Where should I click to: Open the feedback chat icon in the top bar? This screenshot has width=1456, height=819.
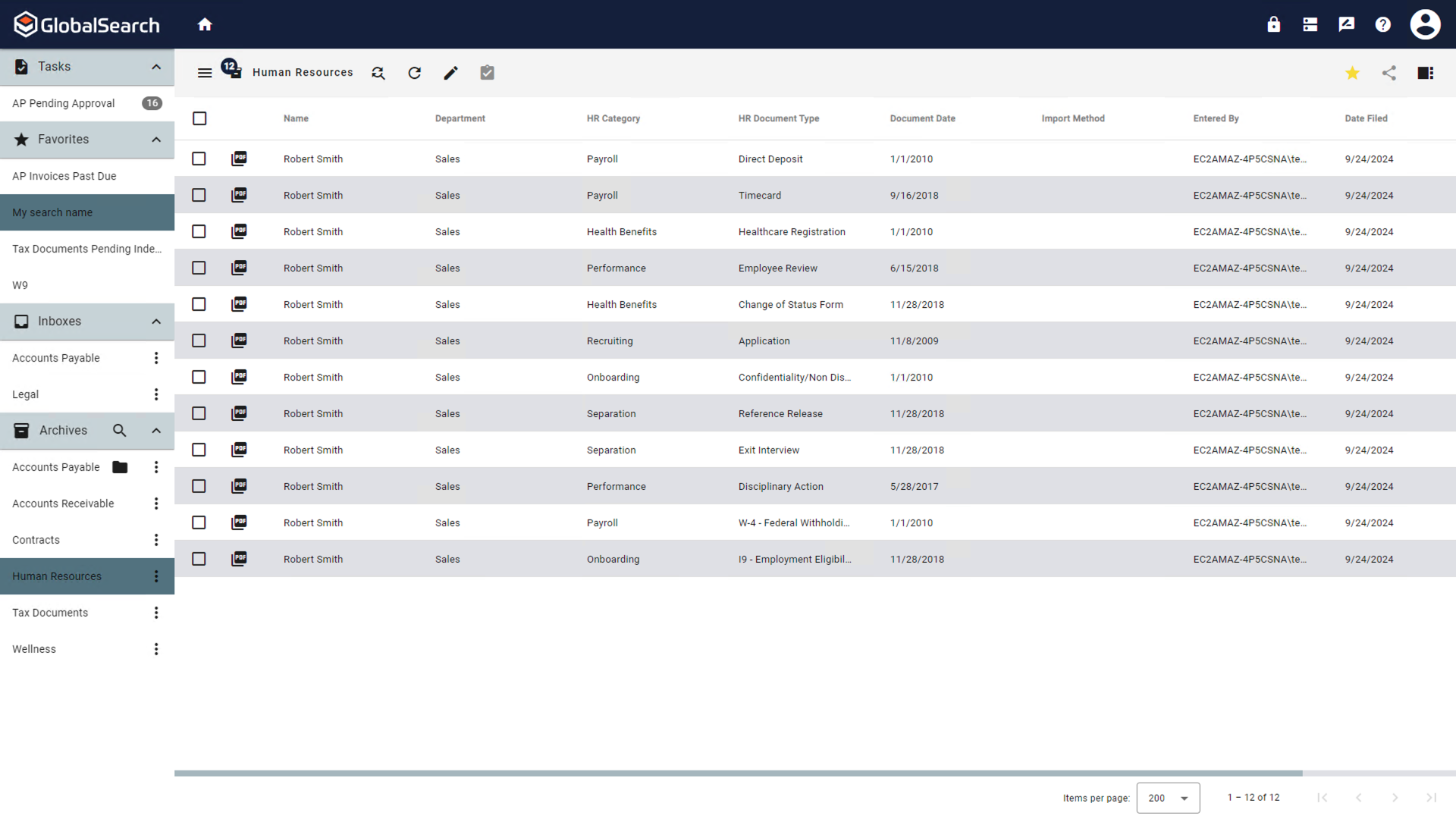1346,24
